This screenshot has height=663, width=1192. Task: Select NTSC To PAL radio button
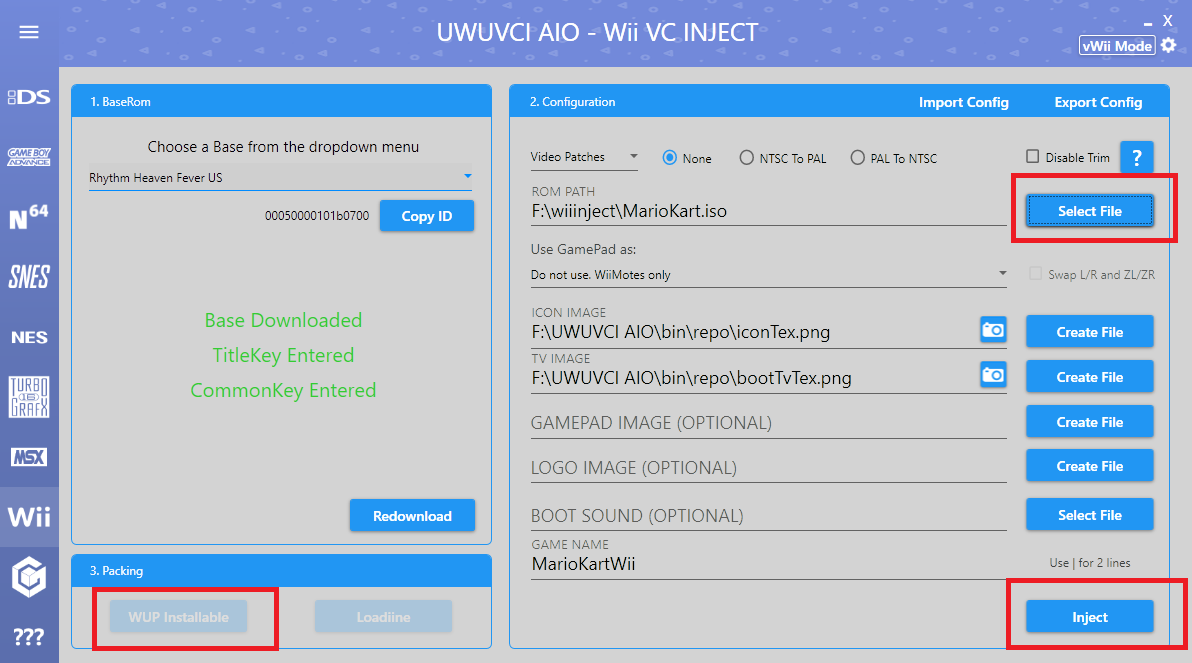(x=782, y=158)
